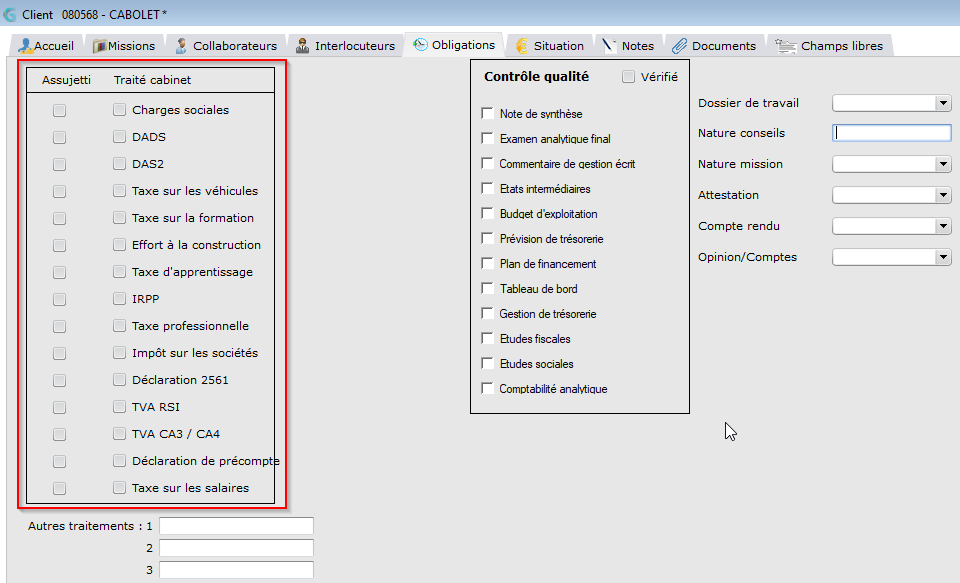Toggle Commentaire de gestion écrit checkbox
The height and width of the screenshot is (583, 960).
487,164
